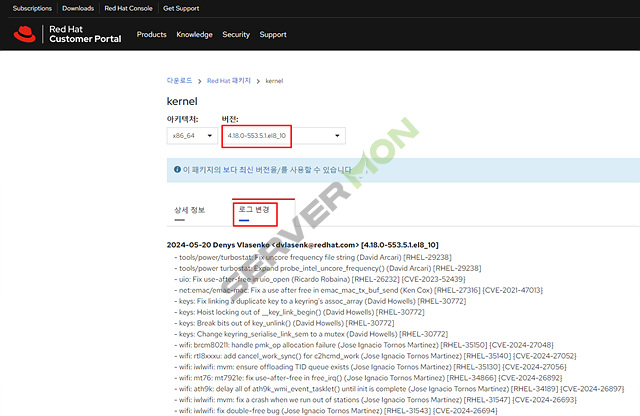Open the Subscriptions link in top bar
This screenshot has height=416, width=640.
32,8
